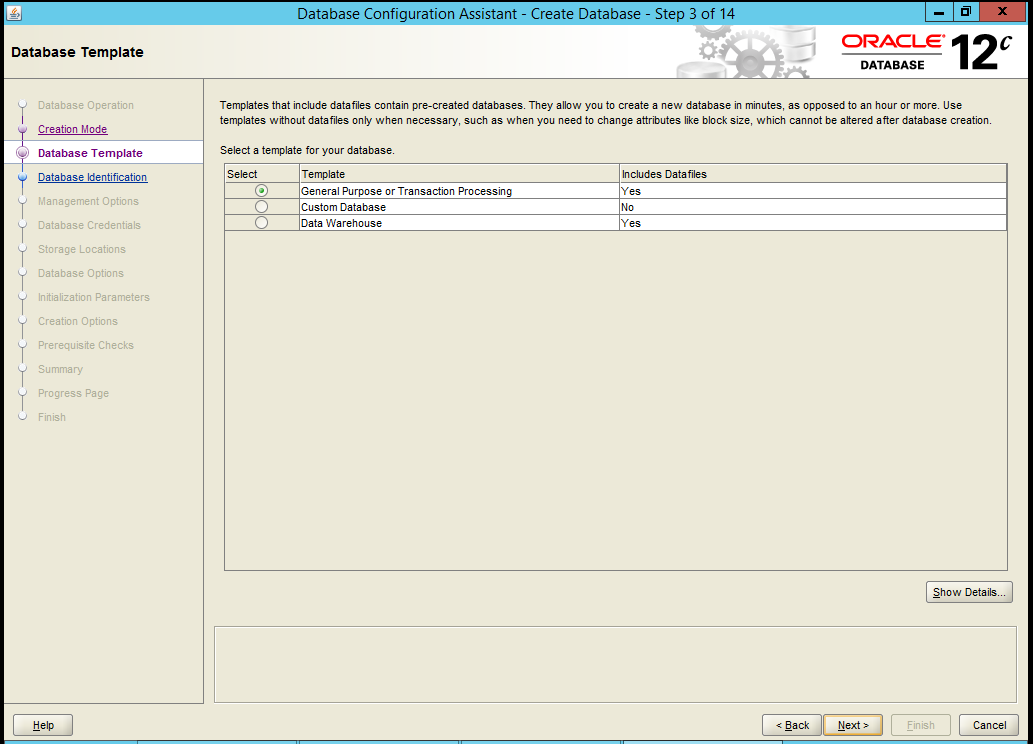Select the Custom Database radio button
The height and width of the screenshot is (744, 1033).
tap(262, 207)
